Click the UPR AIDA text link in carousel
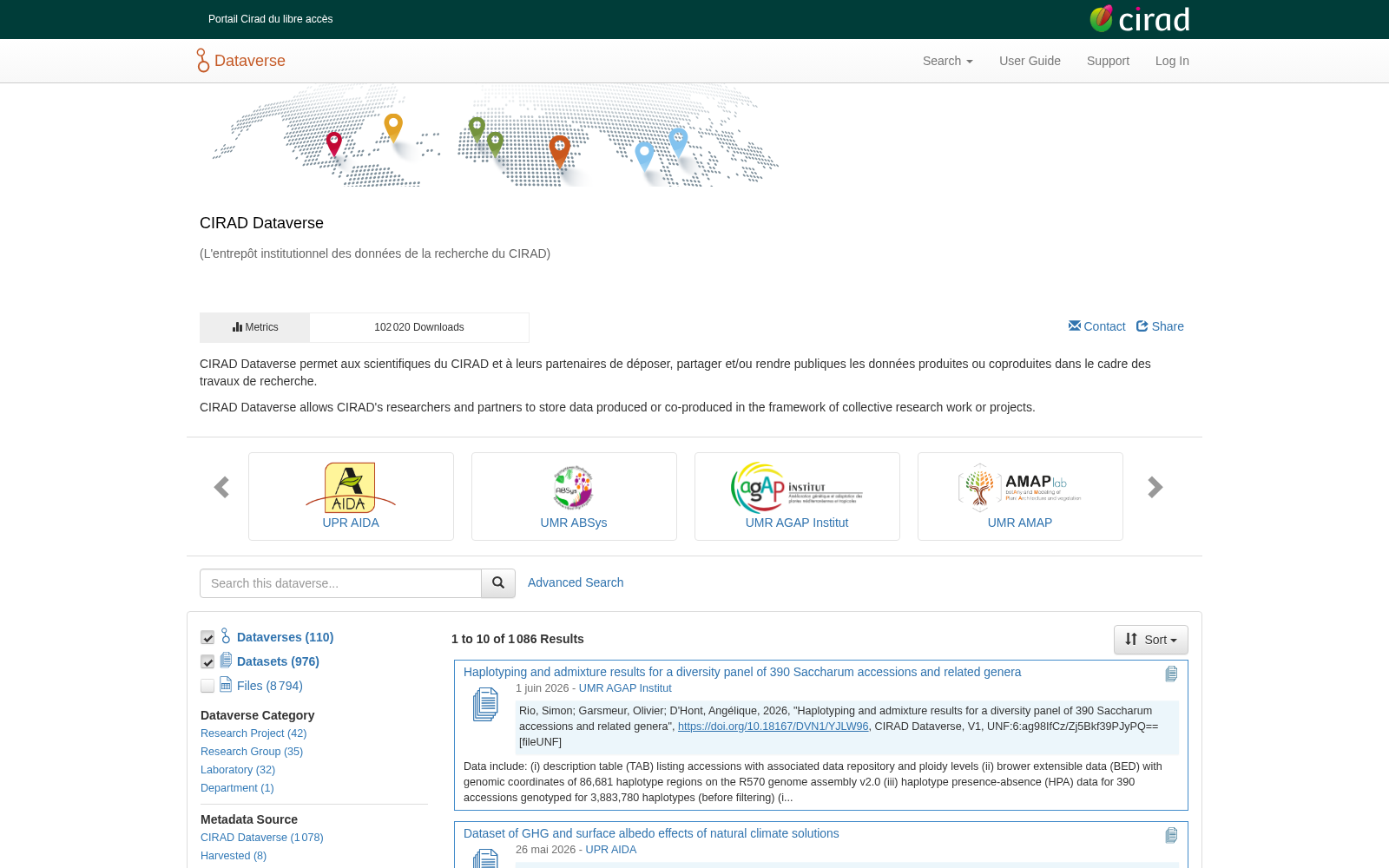Image resolution: width=1389 pixels, height=868 pixels. [x=351, y=523]
